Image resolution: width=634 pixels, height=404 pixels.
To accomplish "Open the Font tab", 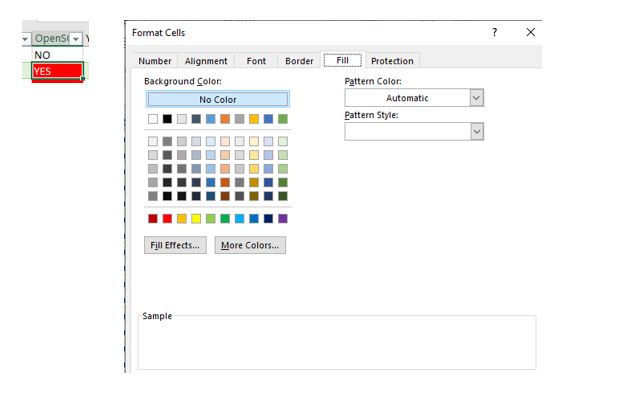I will [x=256, y=61].
